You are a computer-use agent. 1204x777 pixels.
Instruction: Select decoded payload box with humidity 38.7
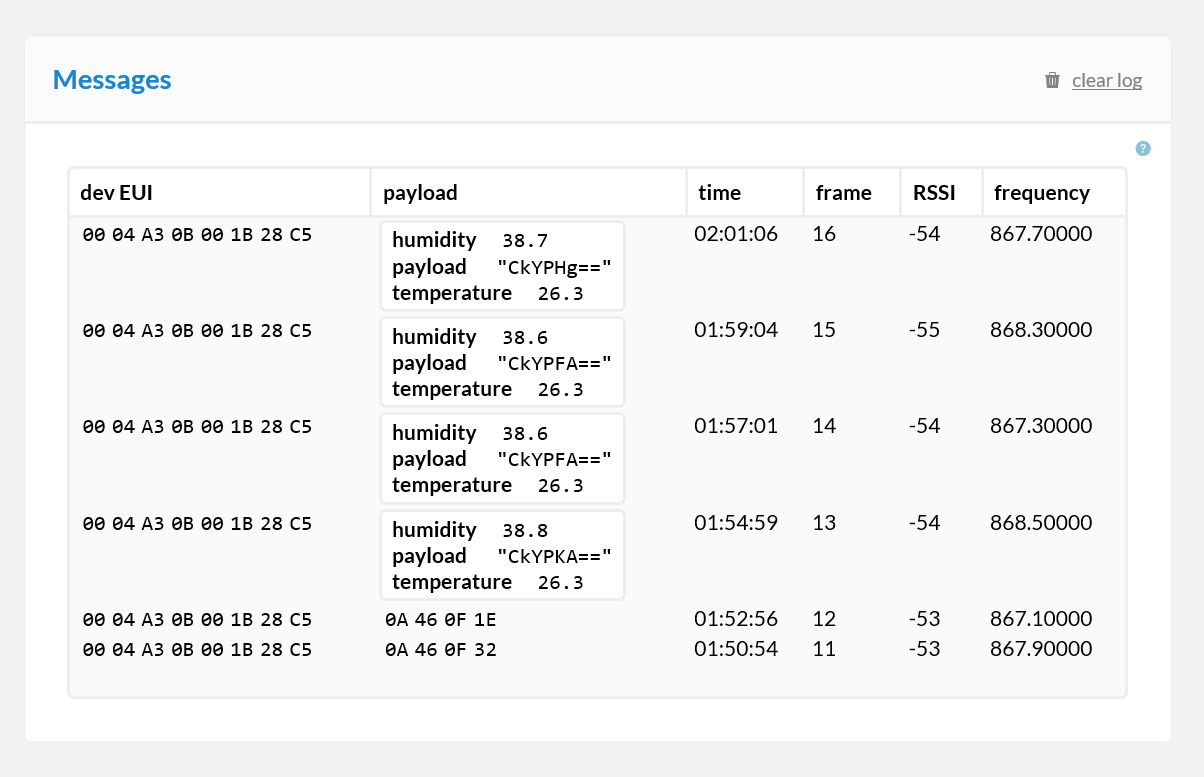coord(502,266)
